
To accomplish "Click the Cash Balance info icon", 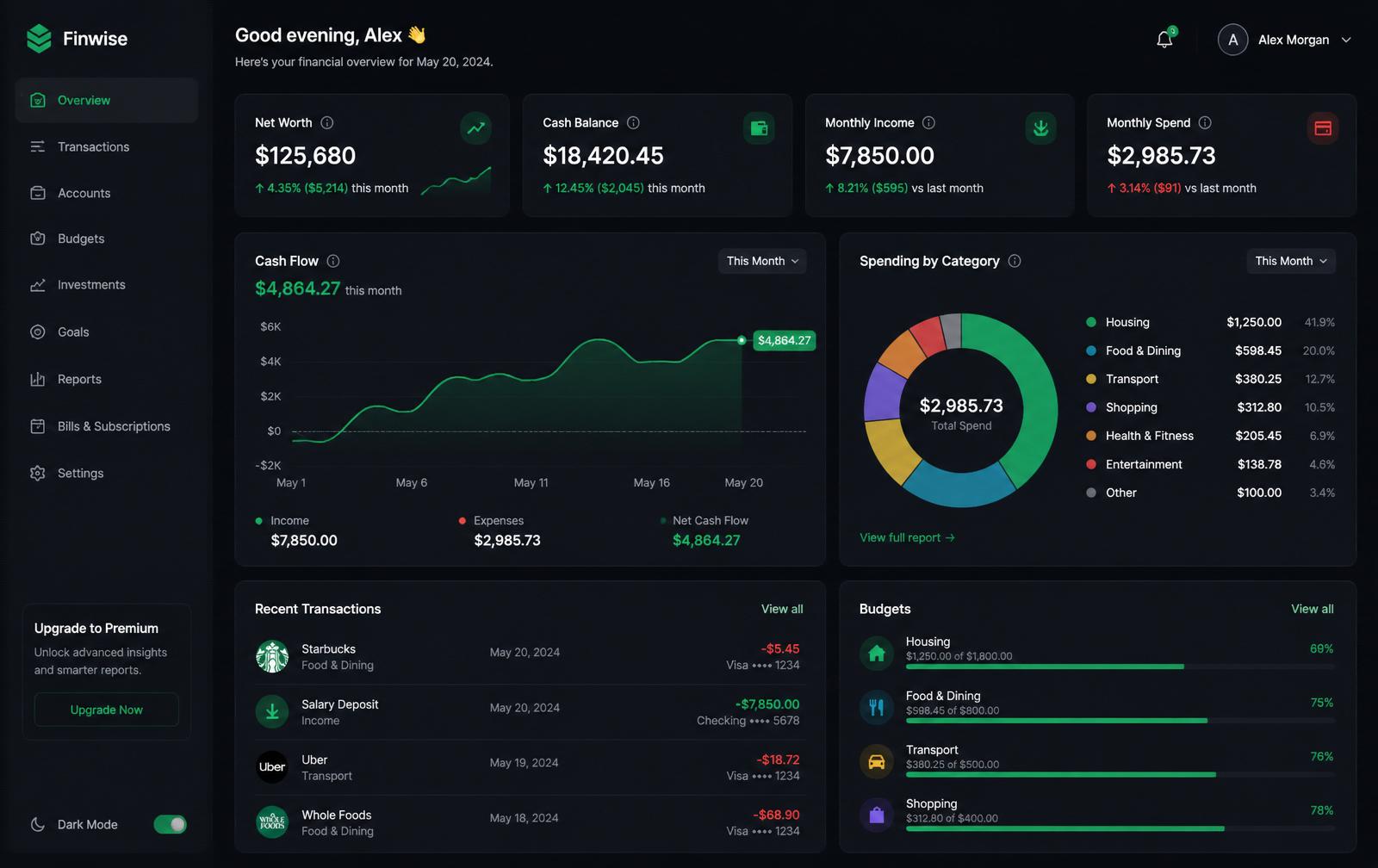I will pos(633,123).
